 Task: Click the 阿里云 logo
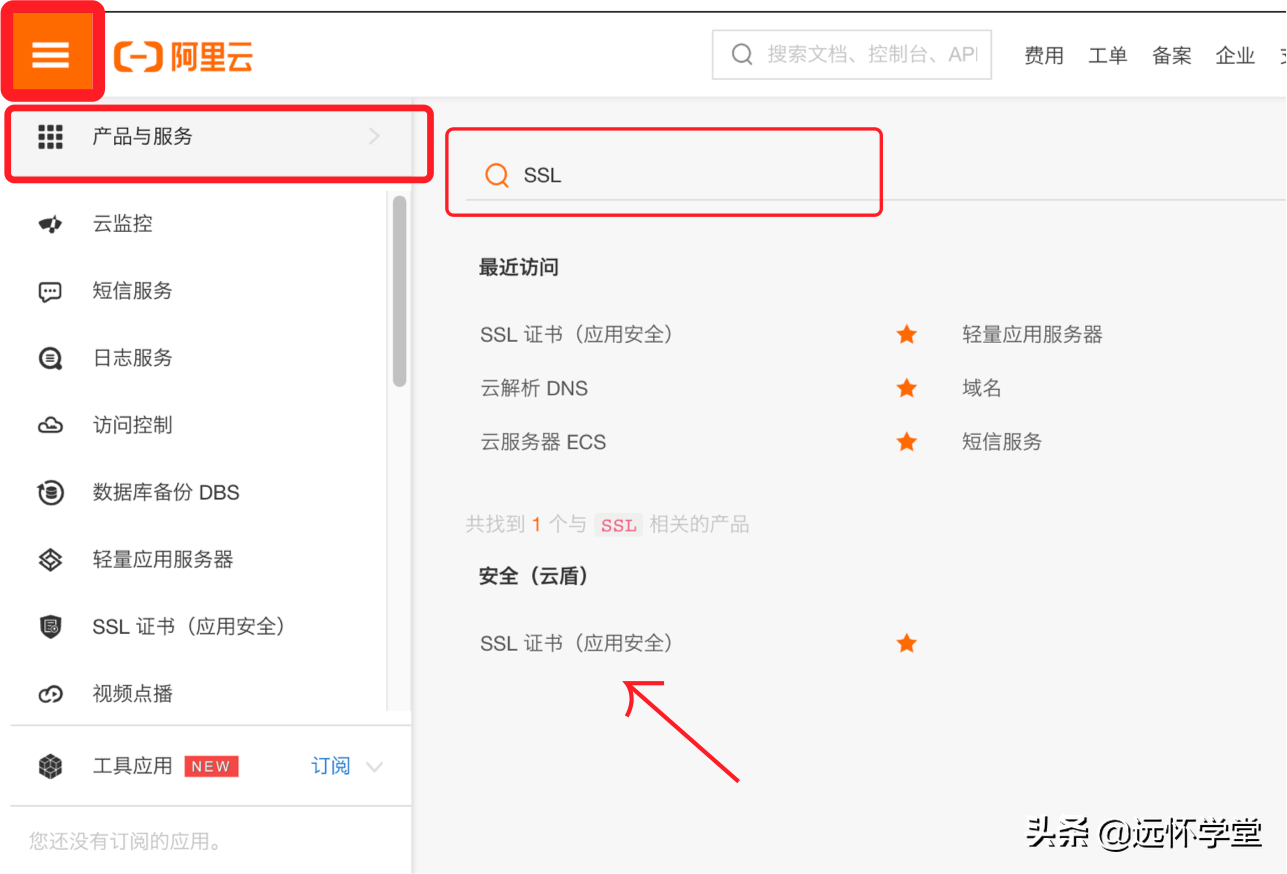pyautogui.click(x=183, y=57)
